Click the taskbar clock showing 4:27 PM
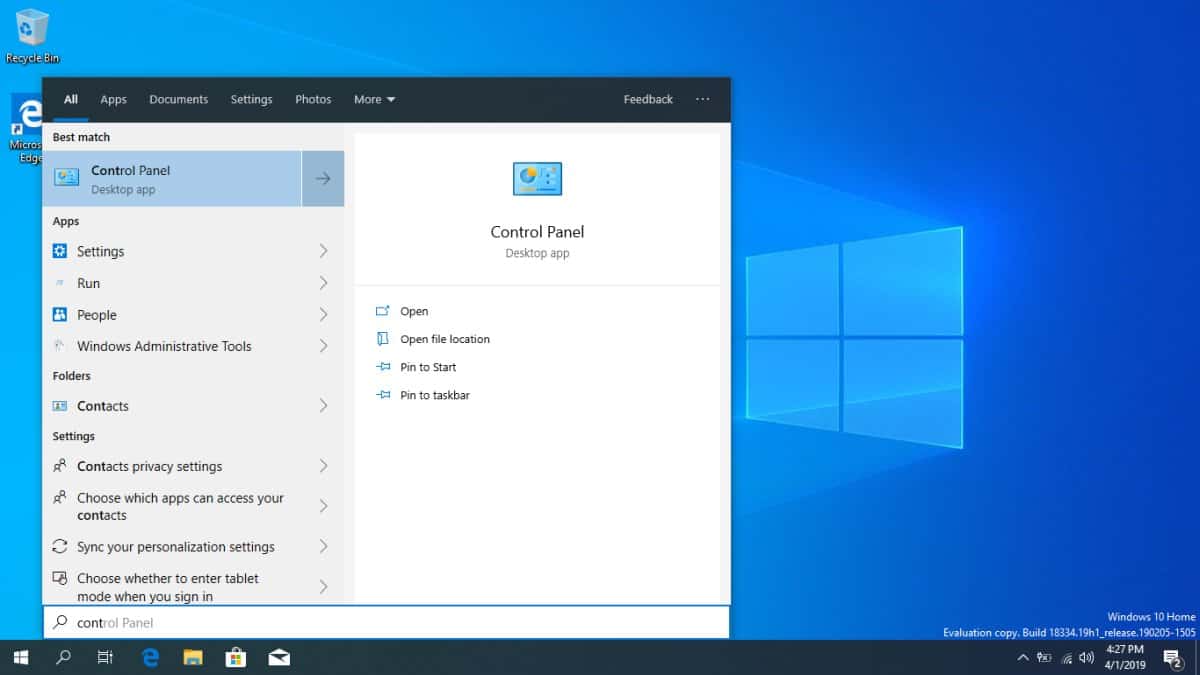The width and height of the screenshot is (1200, 675). click(x=1125, y=657)
